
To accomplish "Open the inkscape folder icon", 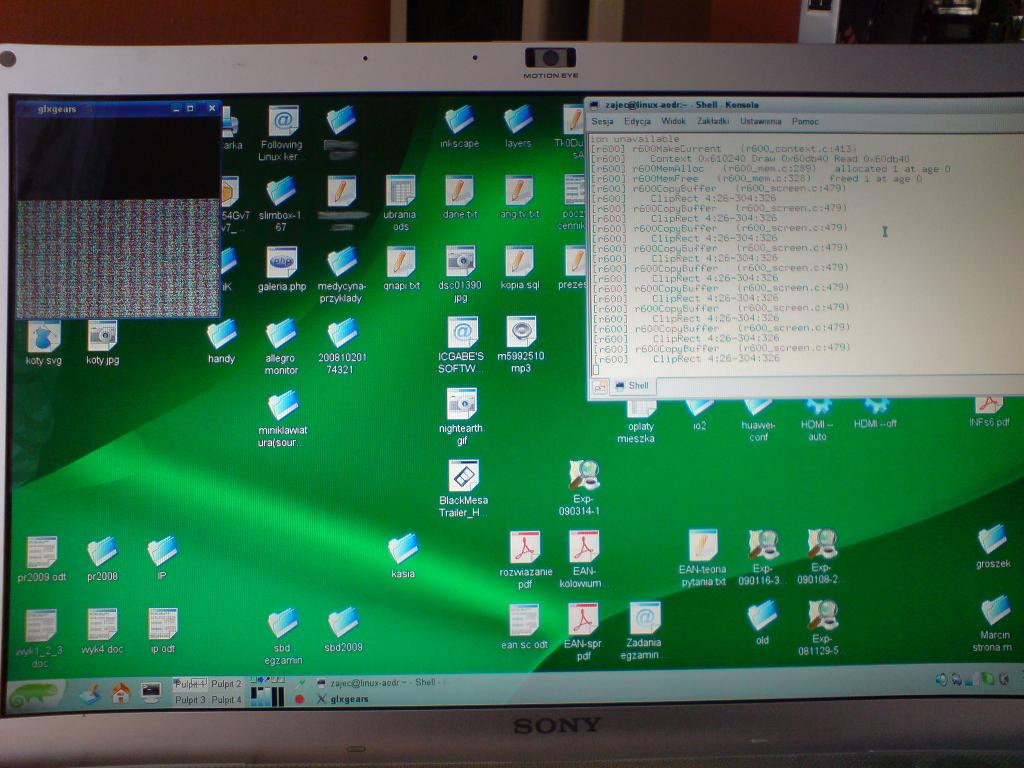I will 459,121.
